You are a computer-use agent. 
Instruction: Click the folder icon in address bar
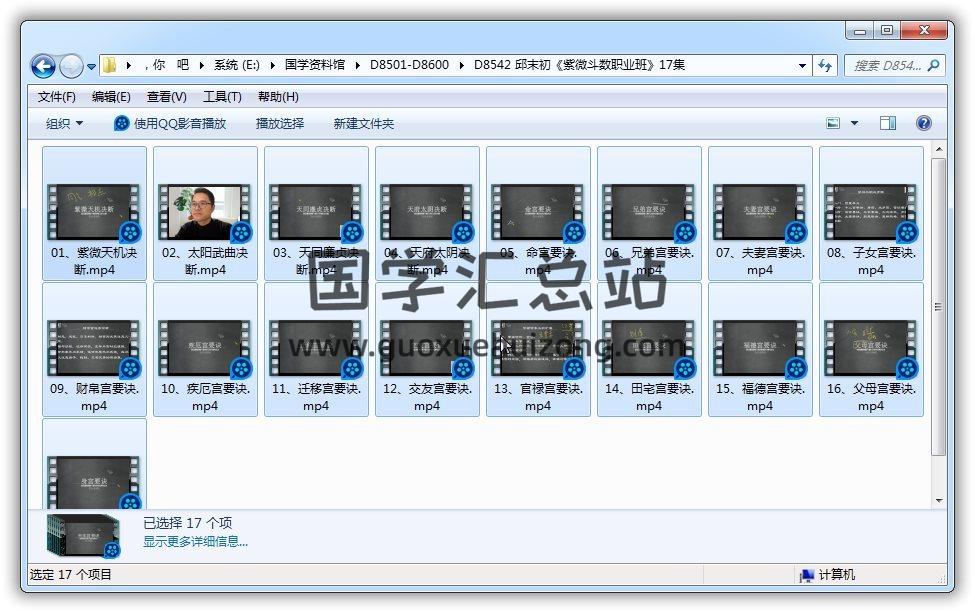click(110, 66)
